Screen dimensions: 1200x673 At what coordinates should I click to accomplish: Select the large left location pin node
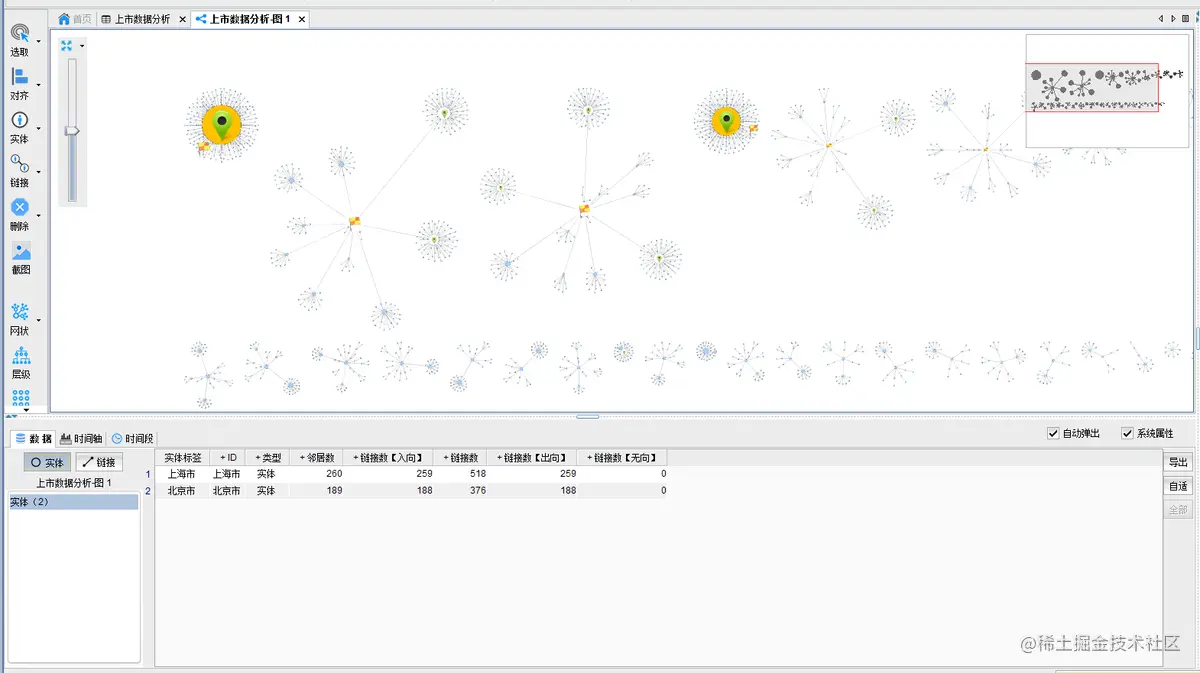[x=221, y=124]
